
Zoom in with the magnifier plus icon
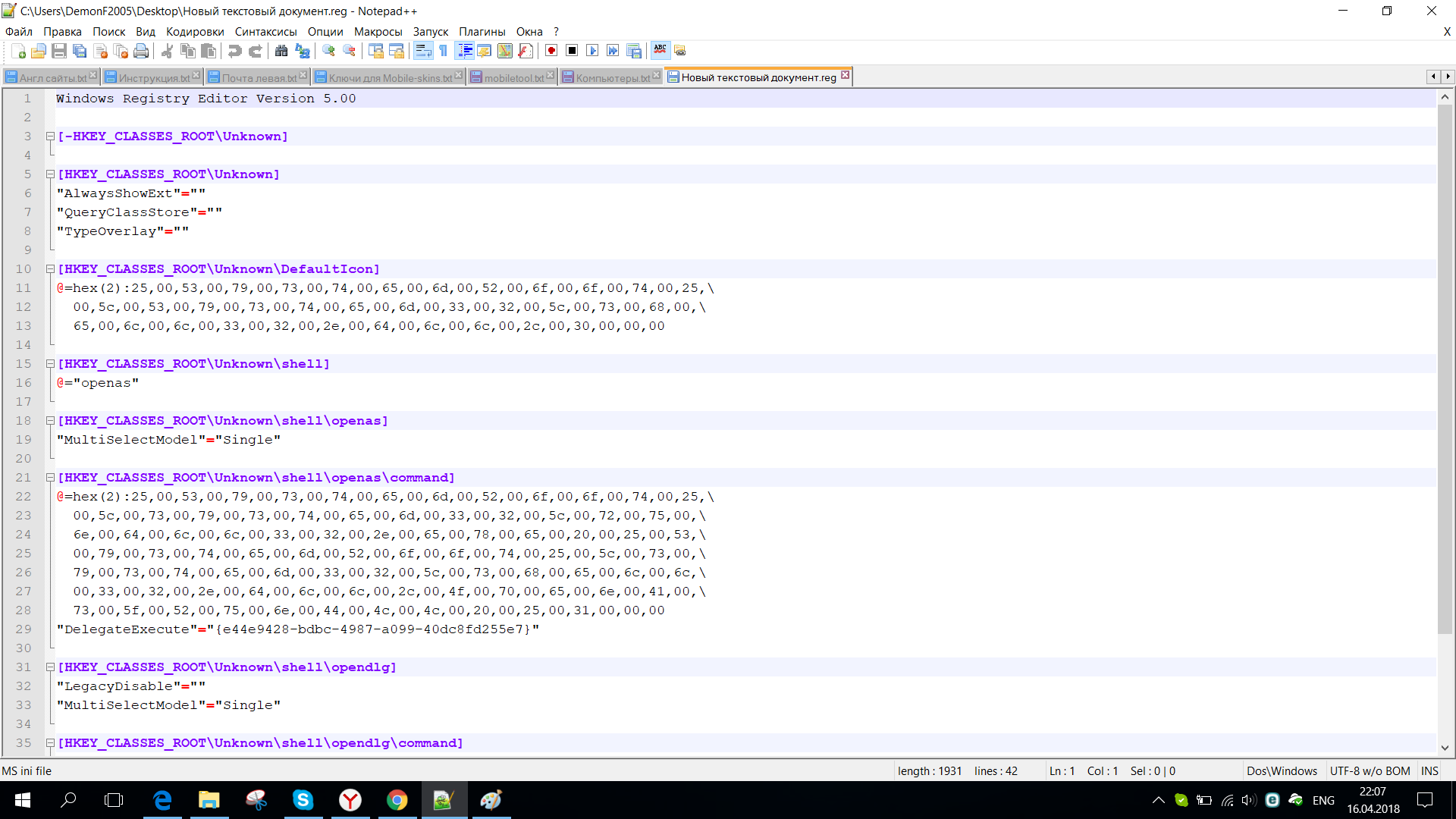click(x=328, y=51)
